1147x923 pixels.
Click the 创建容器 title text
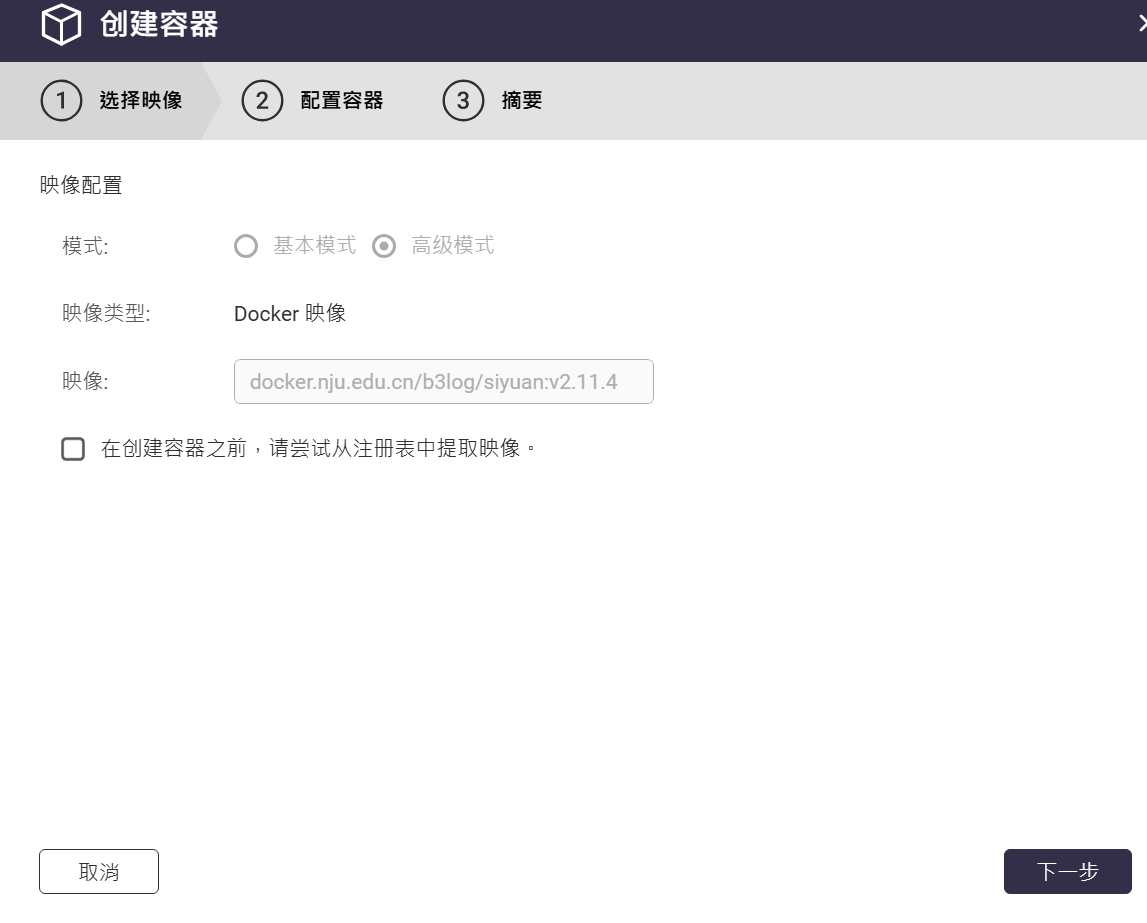(x=159, y=24)
